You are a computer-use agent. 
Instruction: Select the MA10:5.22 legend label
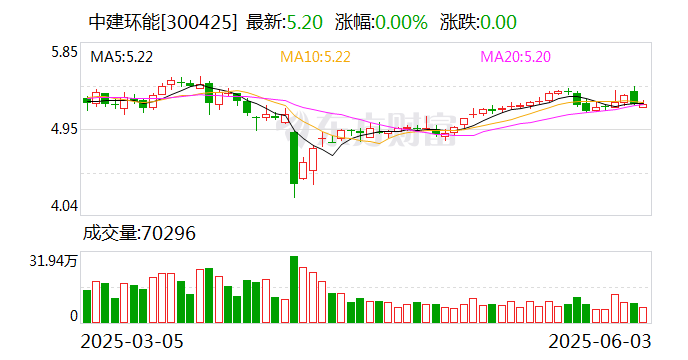pos(315,57)
